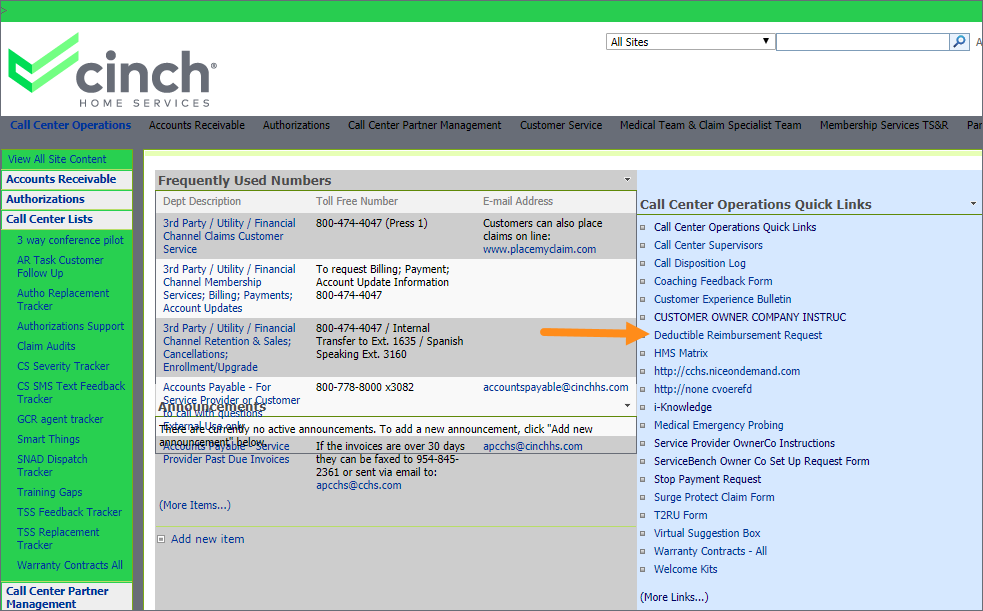Open the Accounts Receivable top navigation tab

point(197,125)
